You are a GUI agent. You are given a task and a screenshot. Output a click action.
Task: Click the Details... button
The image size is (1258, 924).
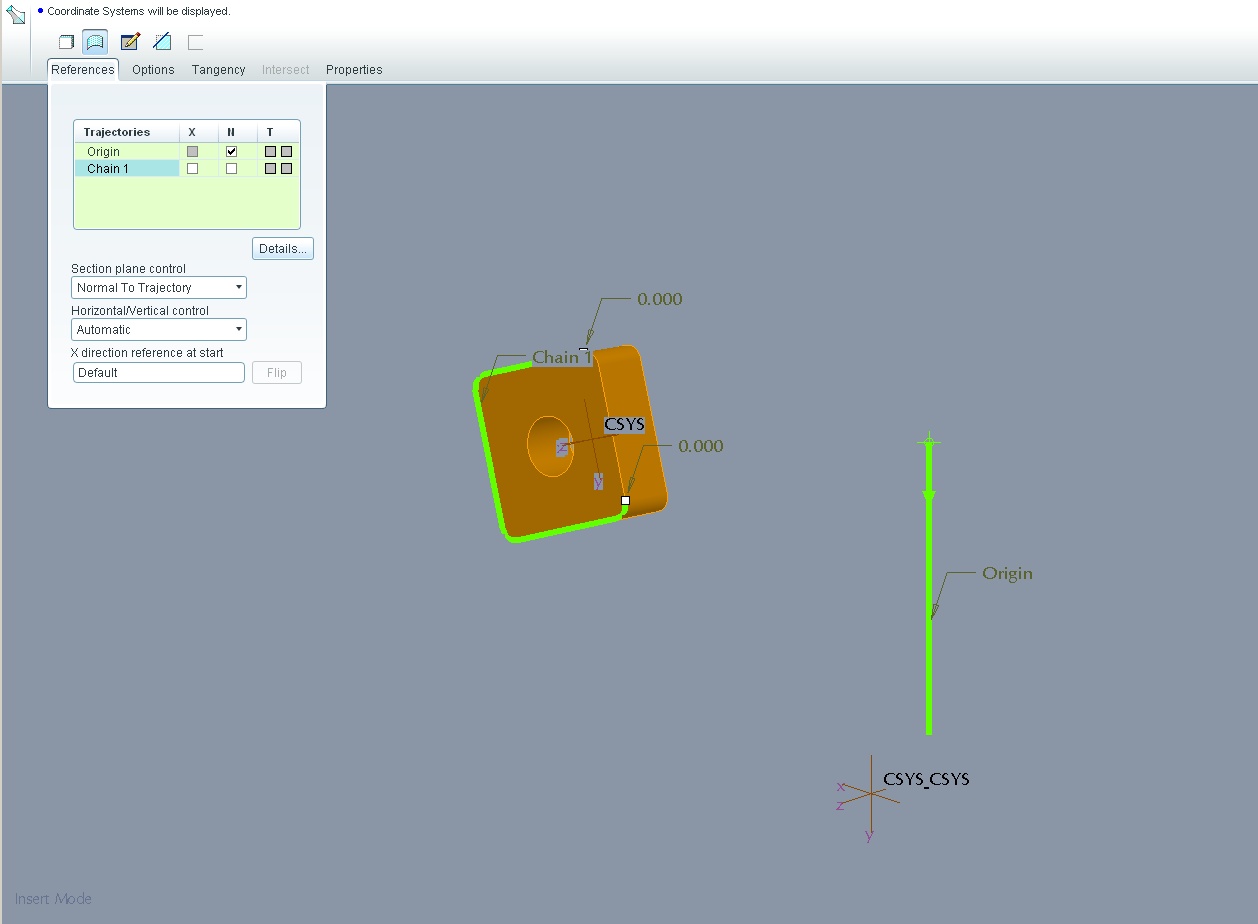[283, 248]
